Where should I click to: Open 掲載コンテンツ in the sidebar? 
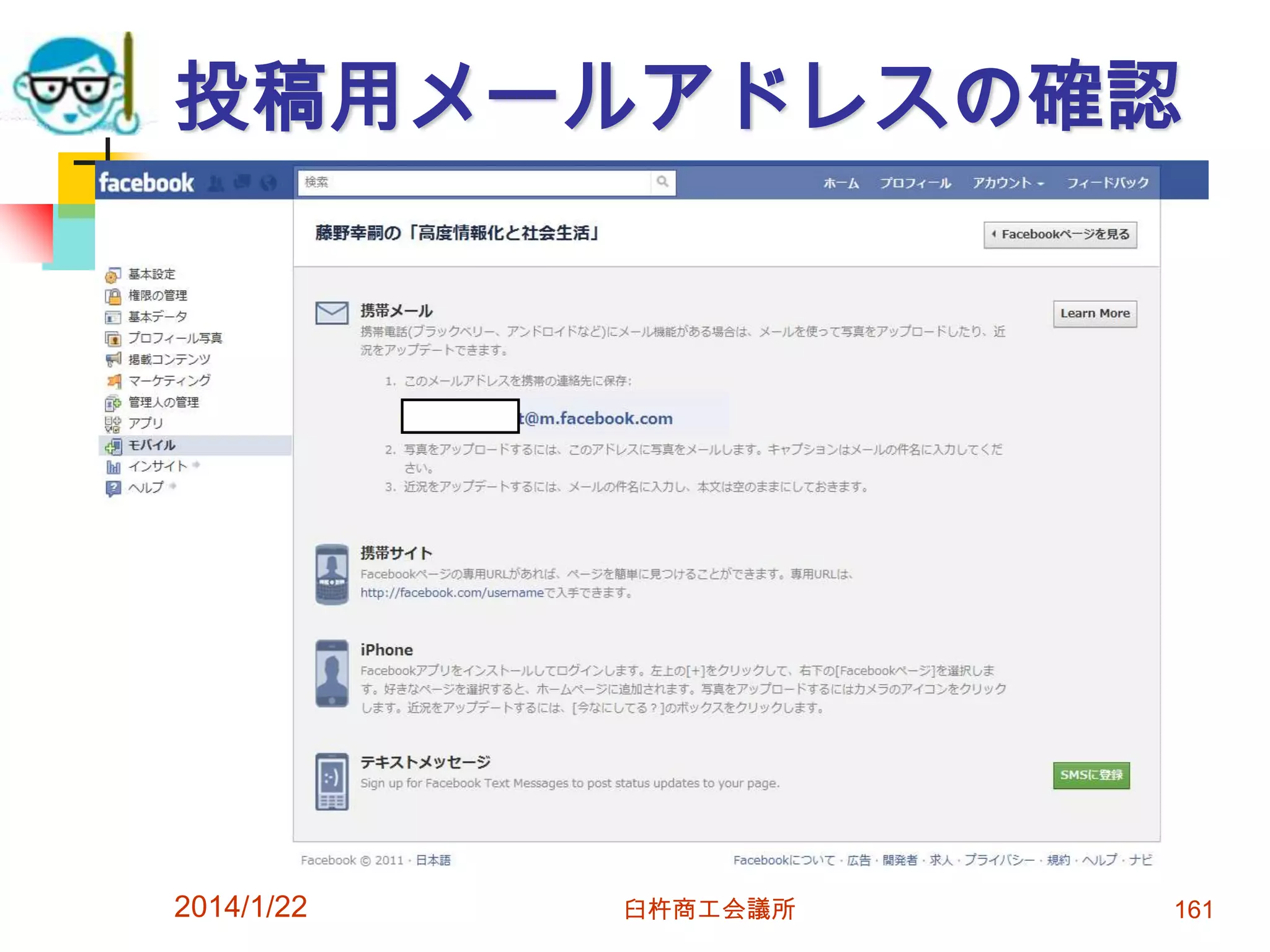click(x=169, y=359)
